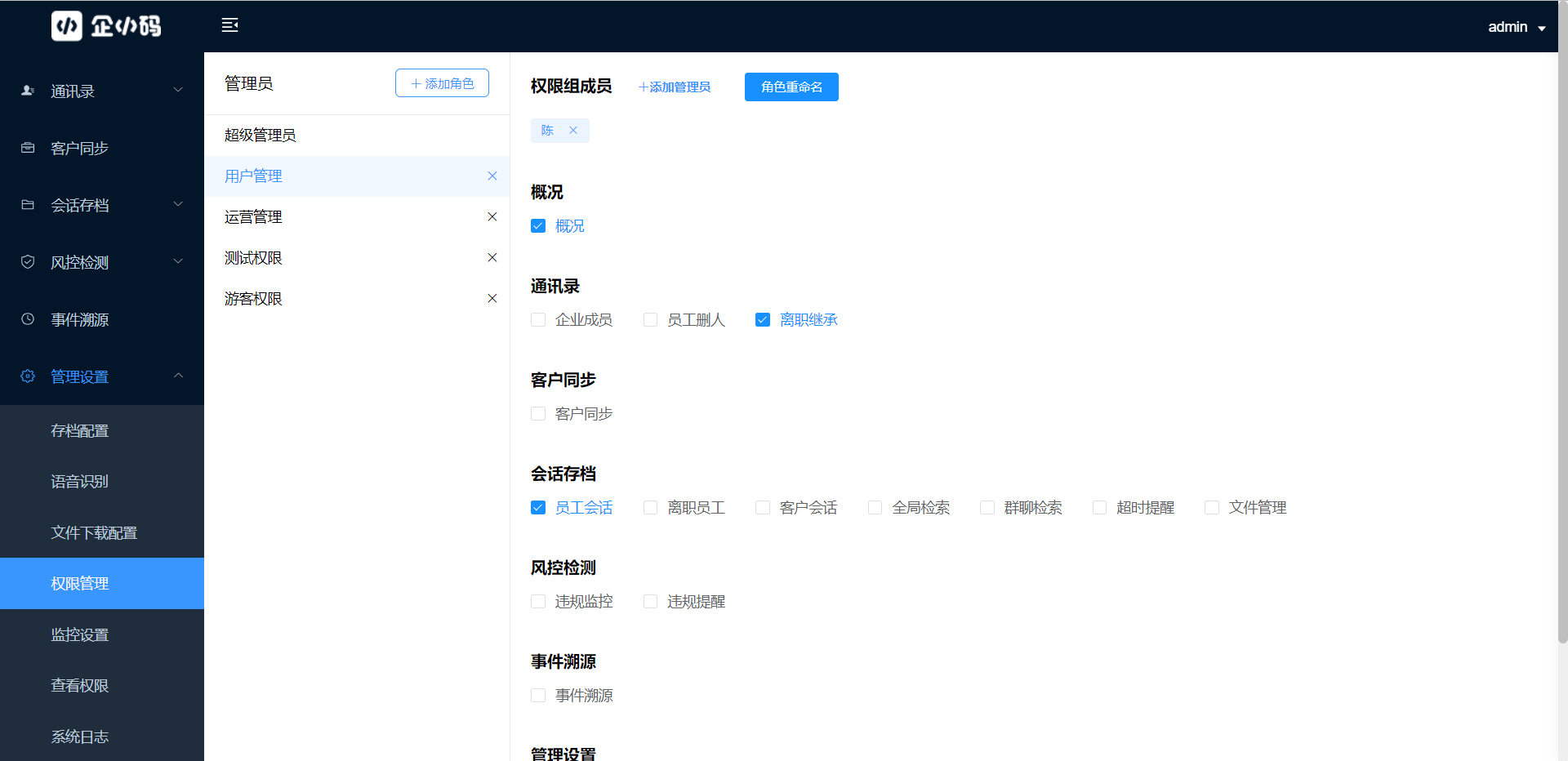The height and width of the screenshot is (761, 1568).
Task: Click the 客户同步 sidebar icon
Action: tap(28, 148)
